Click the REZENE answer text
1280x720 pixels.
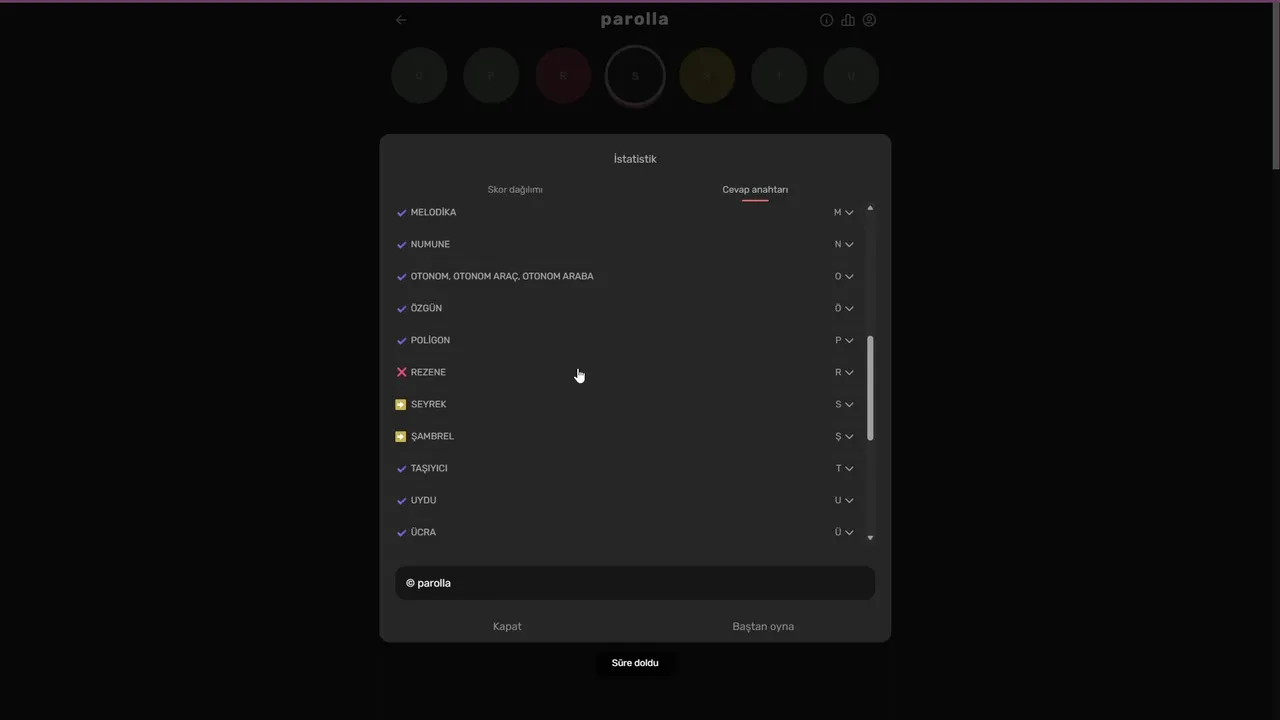(428, 373)
